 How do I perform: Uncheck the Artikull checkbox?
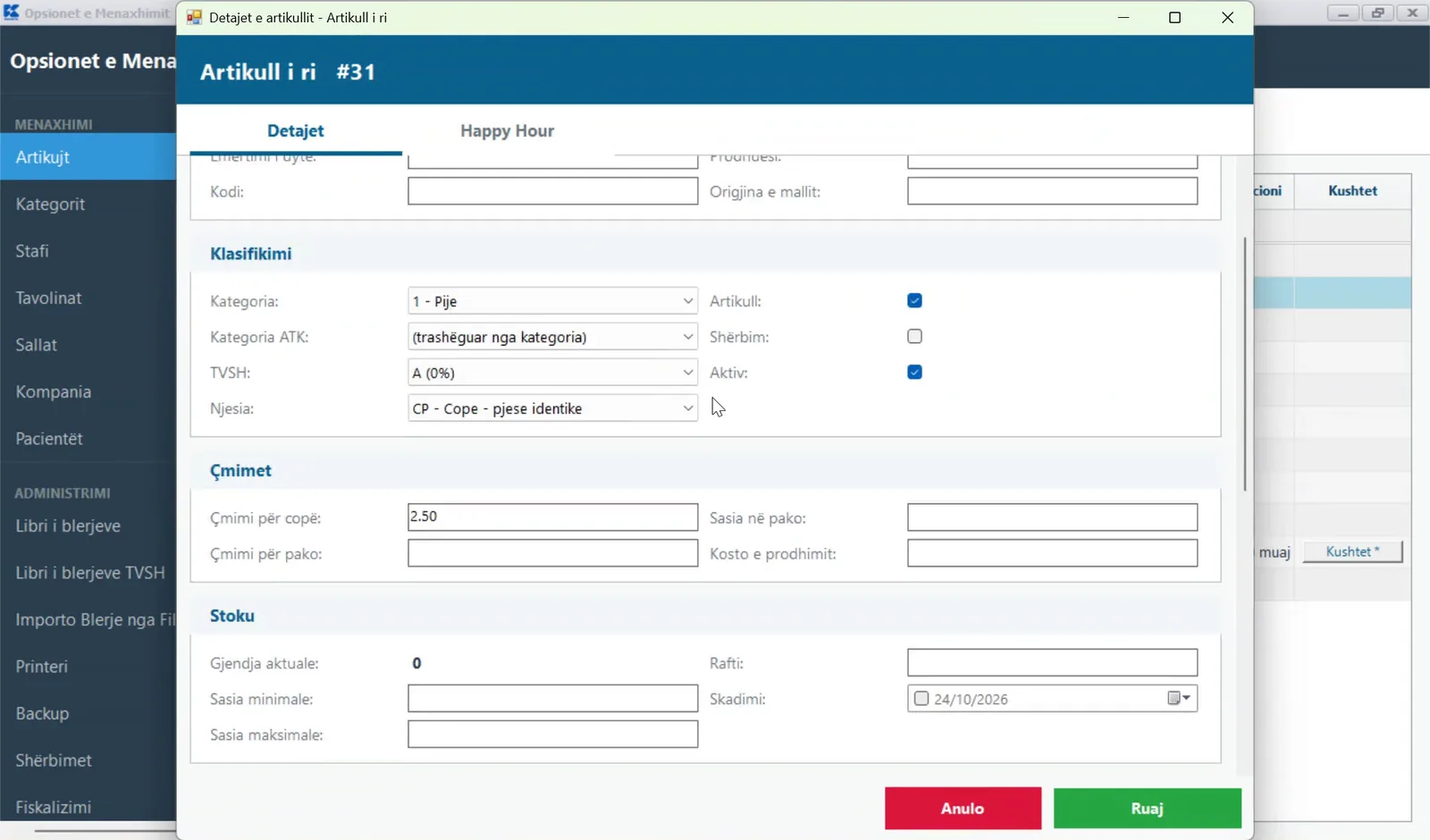coord(914,301)
